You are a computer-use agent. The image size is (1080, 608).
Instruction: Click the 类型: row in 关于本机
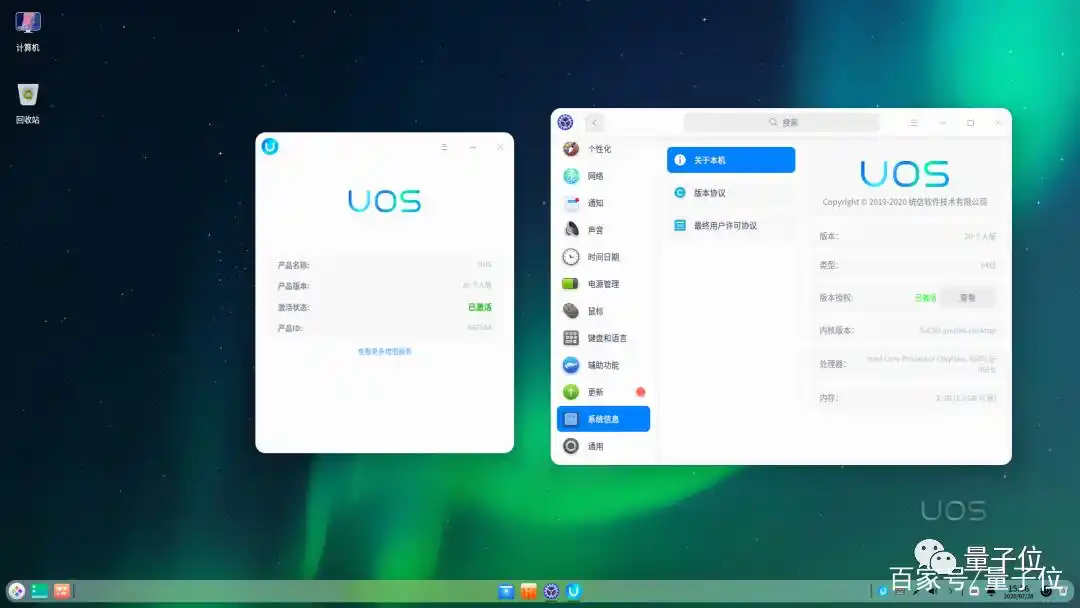point(907,265)
